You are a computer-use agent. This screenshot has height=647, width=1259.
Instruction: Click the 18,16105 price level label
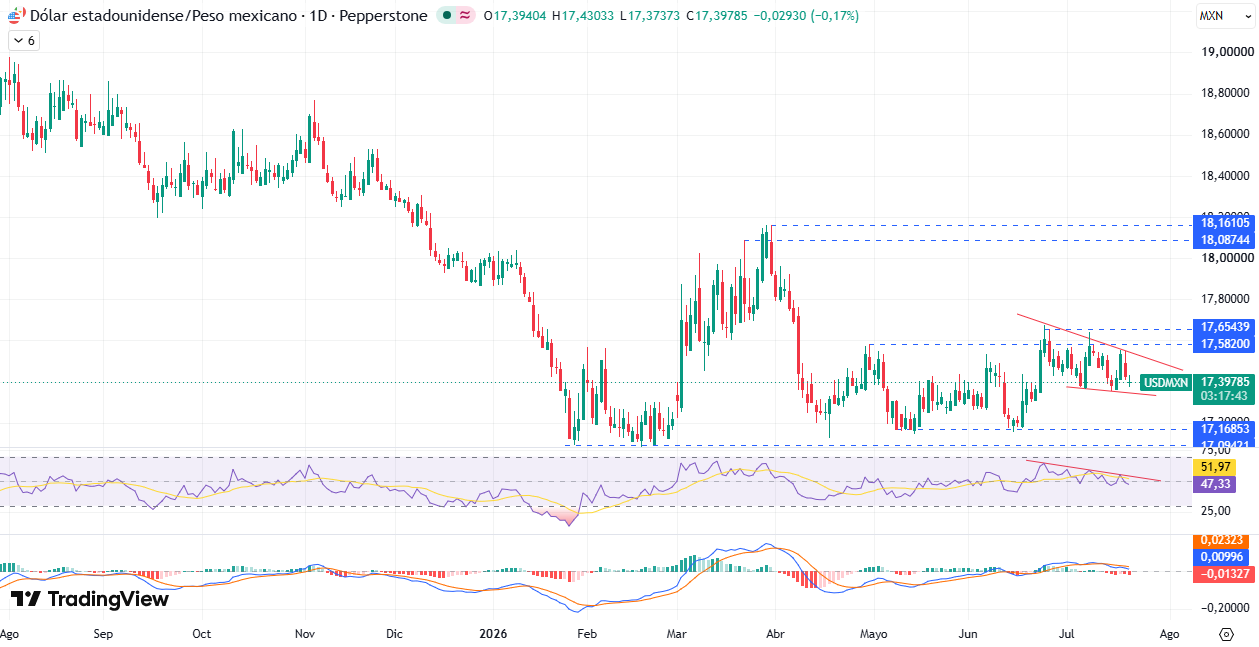click(1225, 224)
